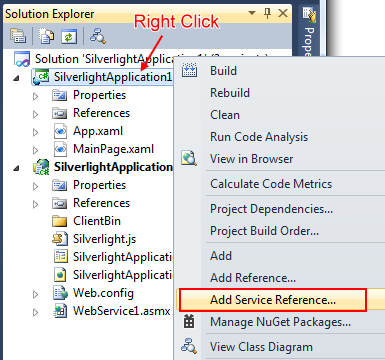The height and width of the screenshot is (360, 385).
Task: Collapse the SilverlightApplication1 project node
Action: (x=16, y=78)
